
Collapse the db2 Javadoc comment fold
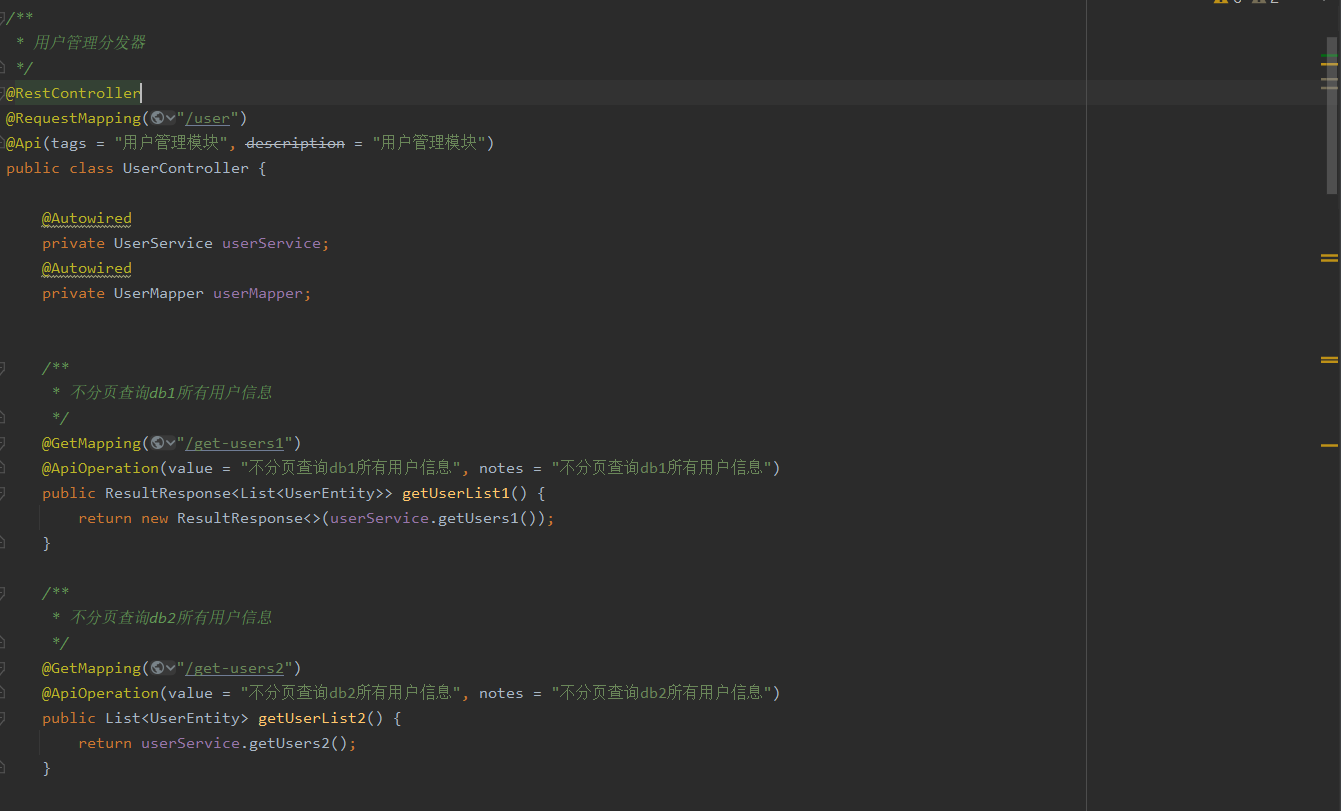pos(2,593)
